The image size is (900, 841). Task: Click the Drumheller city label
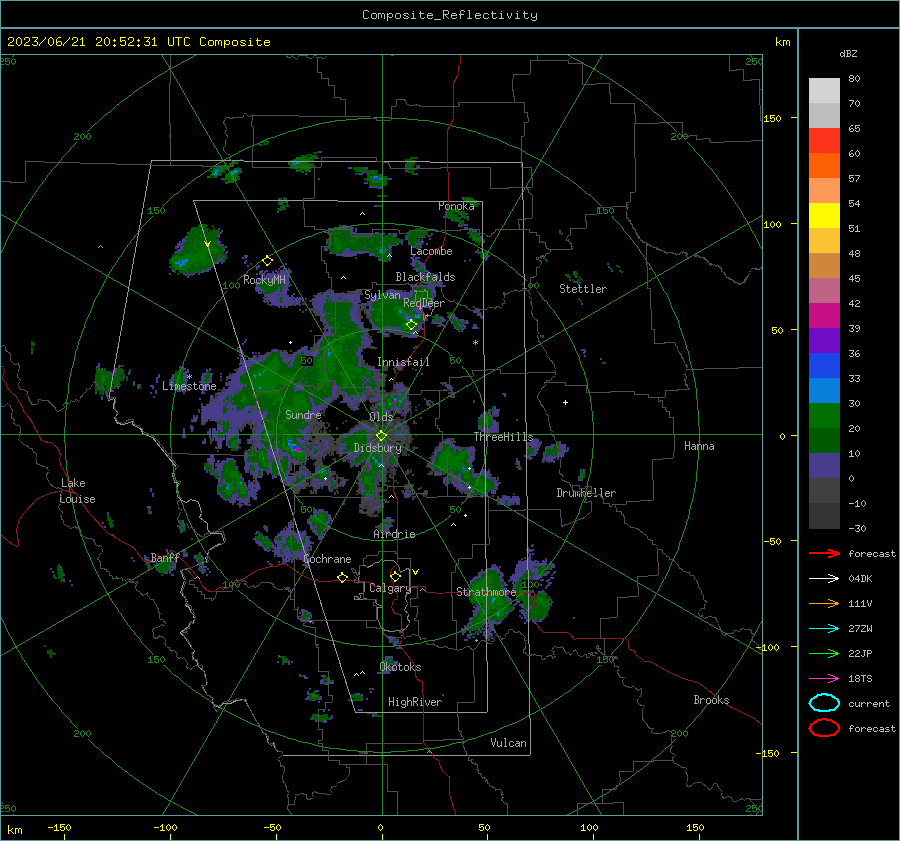tap(586, 493)
